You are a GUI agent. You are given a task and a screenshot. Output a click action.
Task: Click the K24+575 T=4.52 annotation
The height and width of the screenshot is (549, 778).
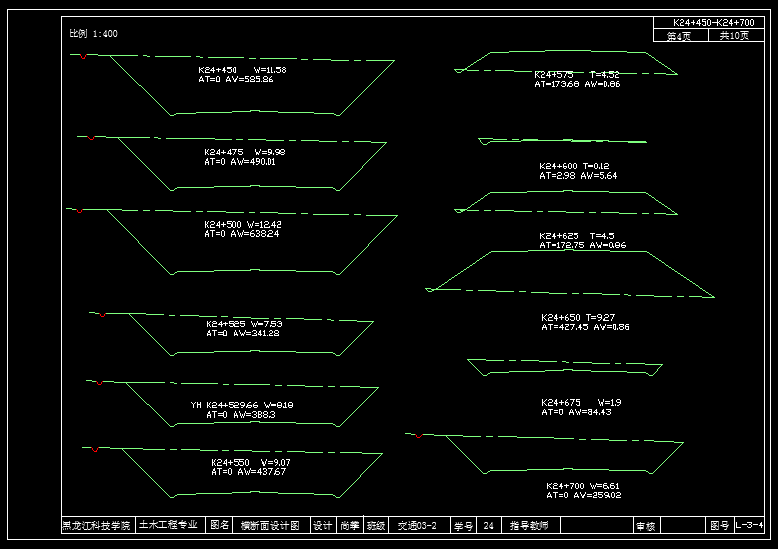pyautogui.click(x=576, y=75)
